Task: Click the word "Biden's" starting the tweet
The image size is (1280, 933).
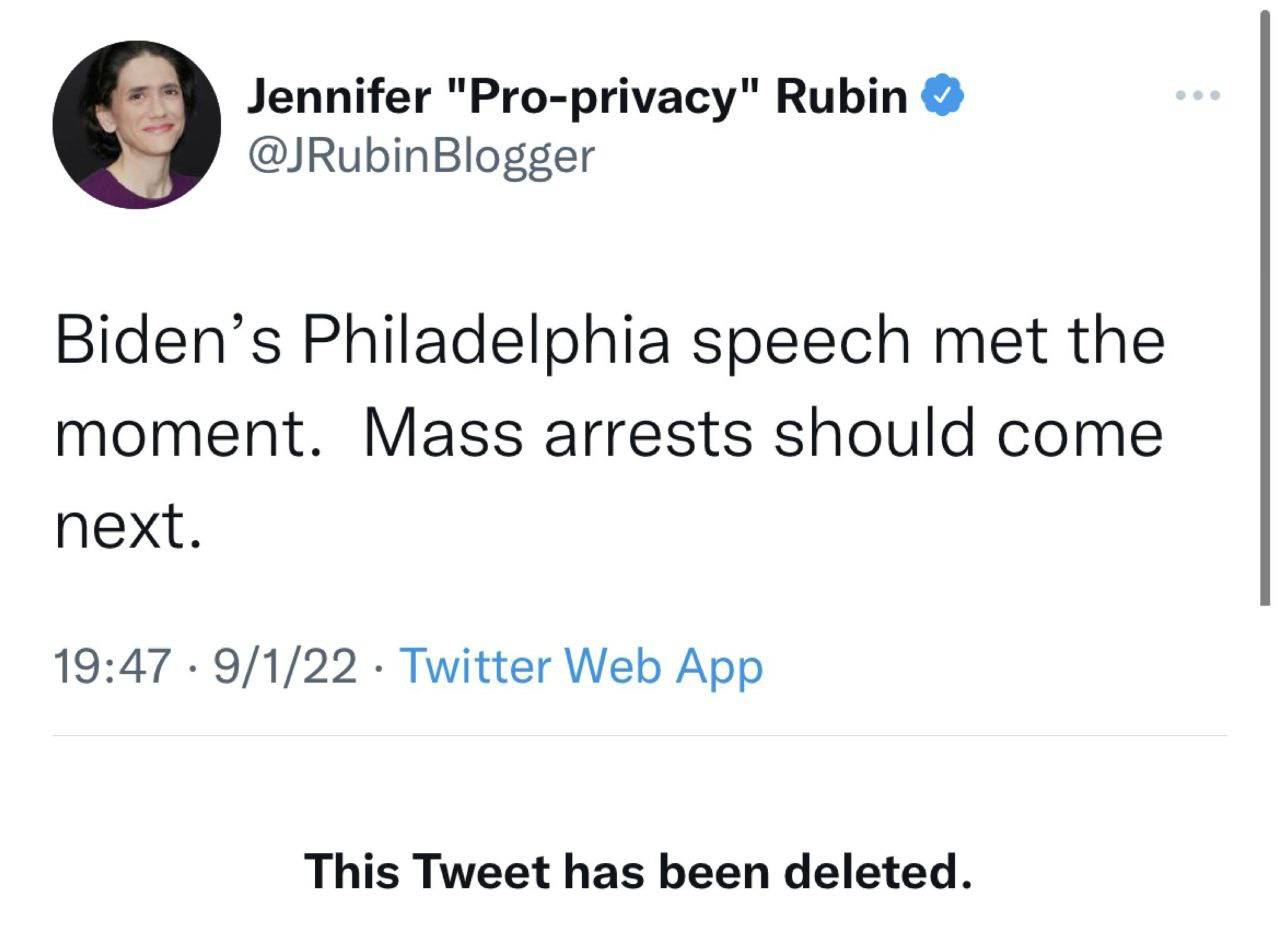Action: point(167,341)
